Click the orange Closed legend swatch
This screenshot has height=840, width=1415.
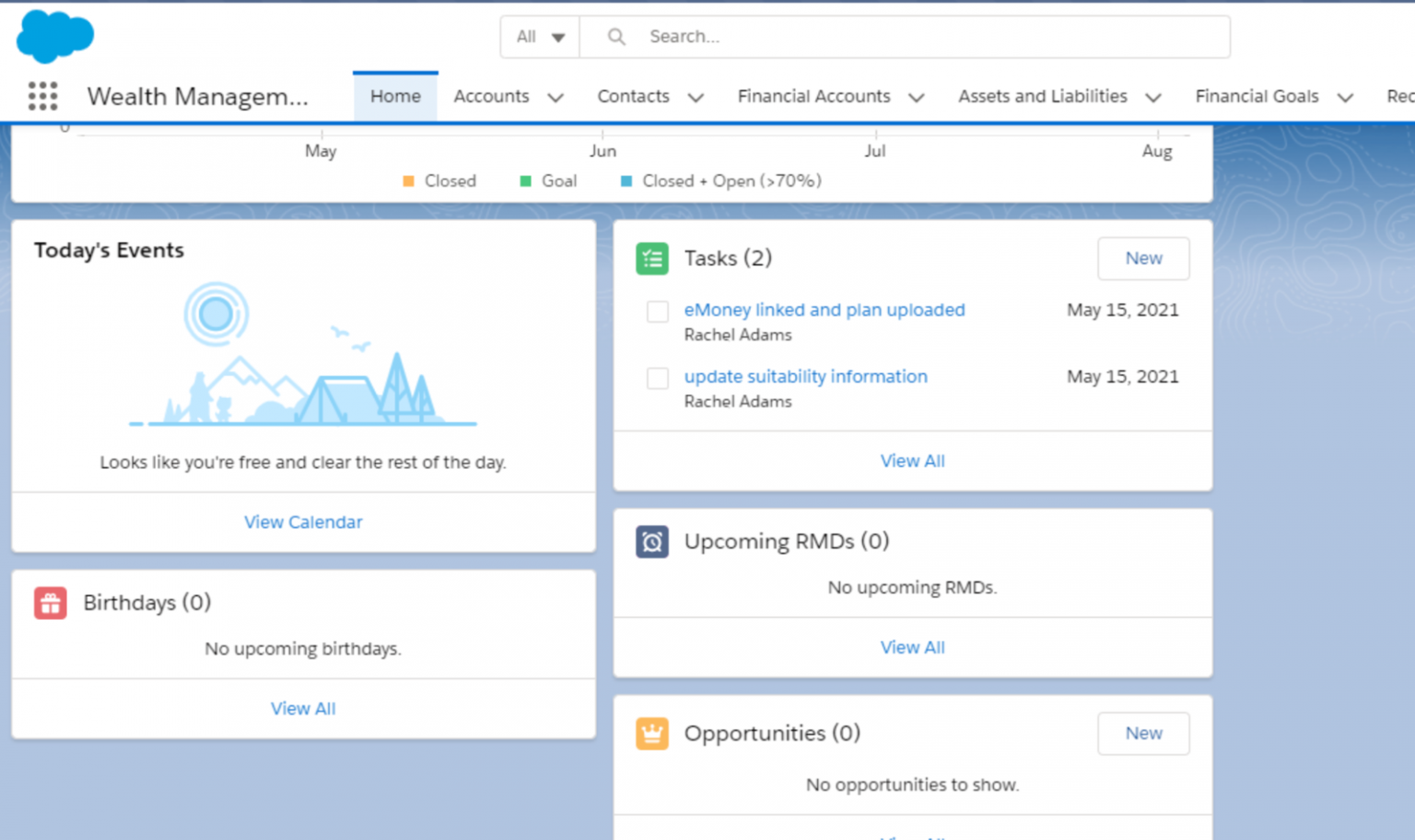click(410, 181)
